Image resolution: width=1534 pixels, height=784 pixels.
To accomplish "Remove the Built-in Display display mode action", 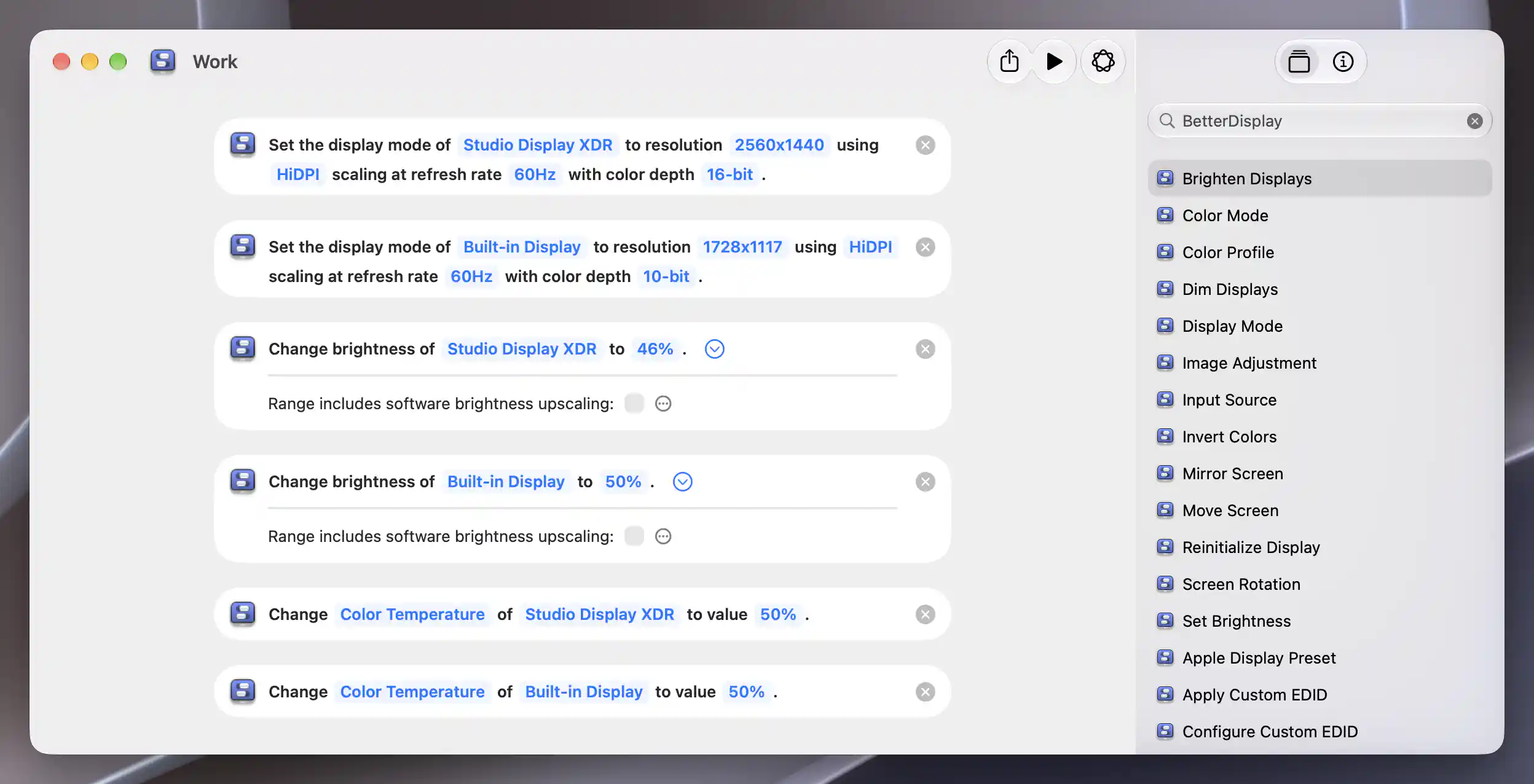I will tap(925, 247).
